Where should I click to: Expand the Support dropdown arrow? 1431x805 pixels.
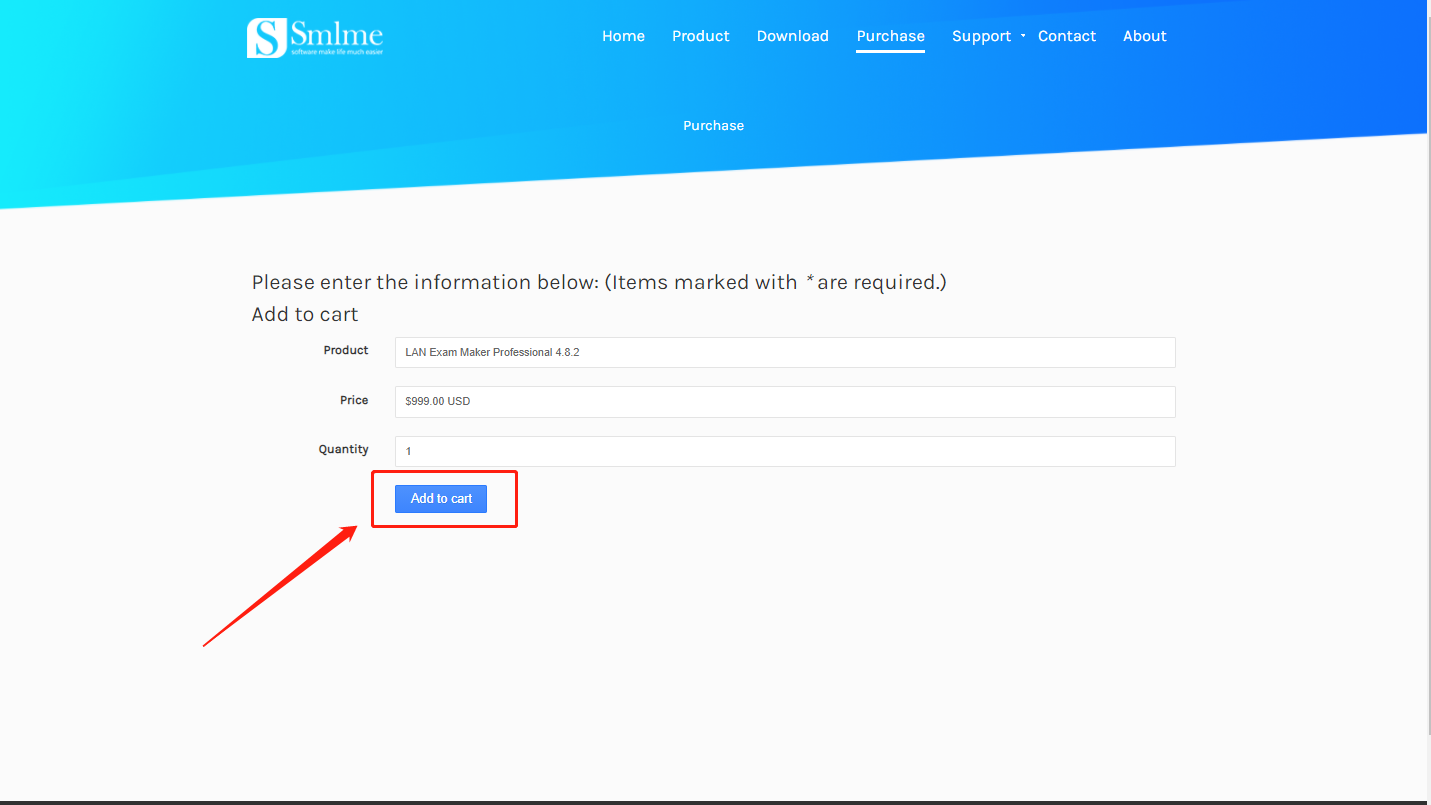pos(1023,36)
